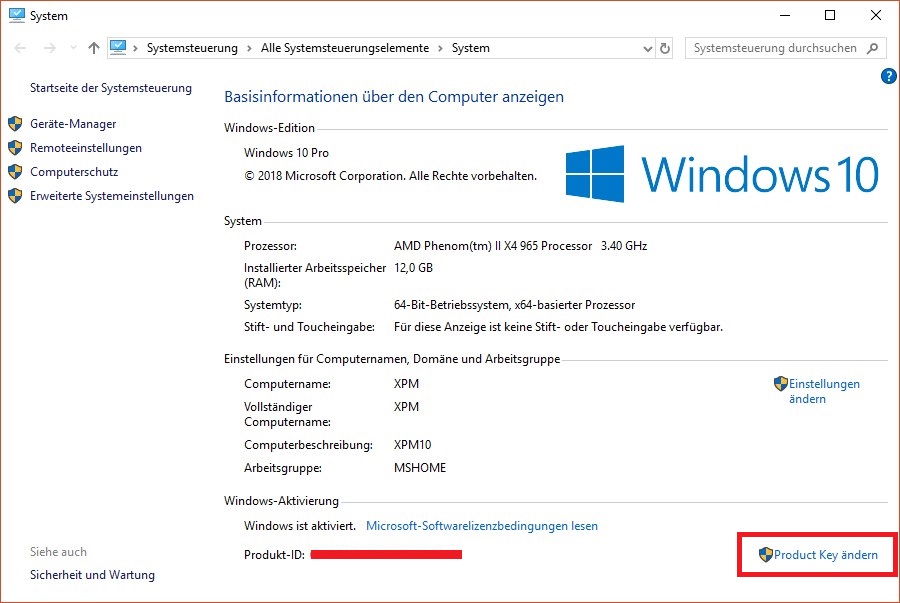Read the Microsoft-Softwarelizenzbedingungen link

coord(482,526)
